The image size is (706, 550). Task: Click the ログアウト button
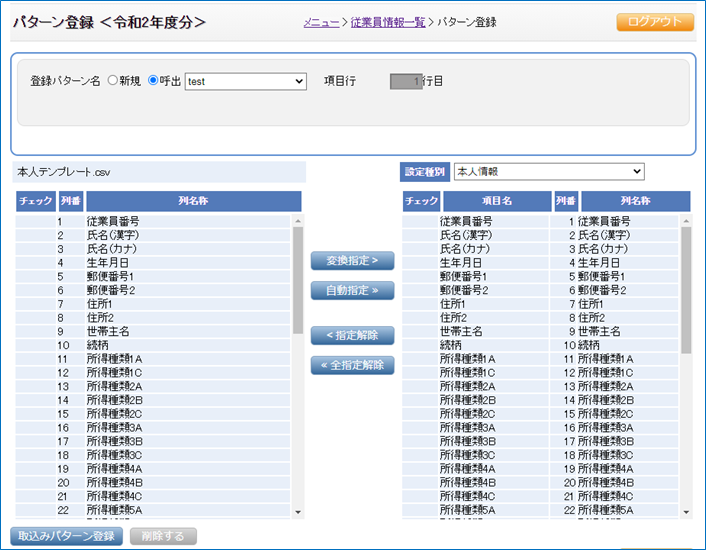655,22
